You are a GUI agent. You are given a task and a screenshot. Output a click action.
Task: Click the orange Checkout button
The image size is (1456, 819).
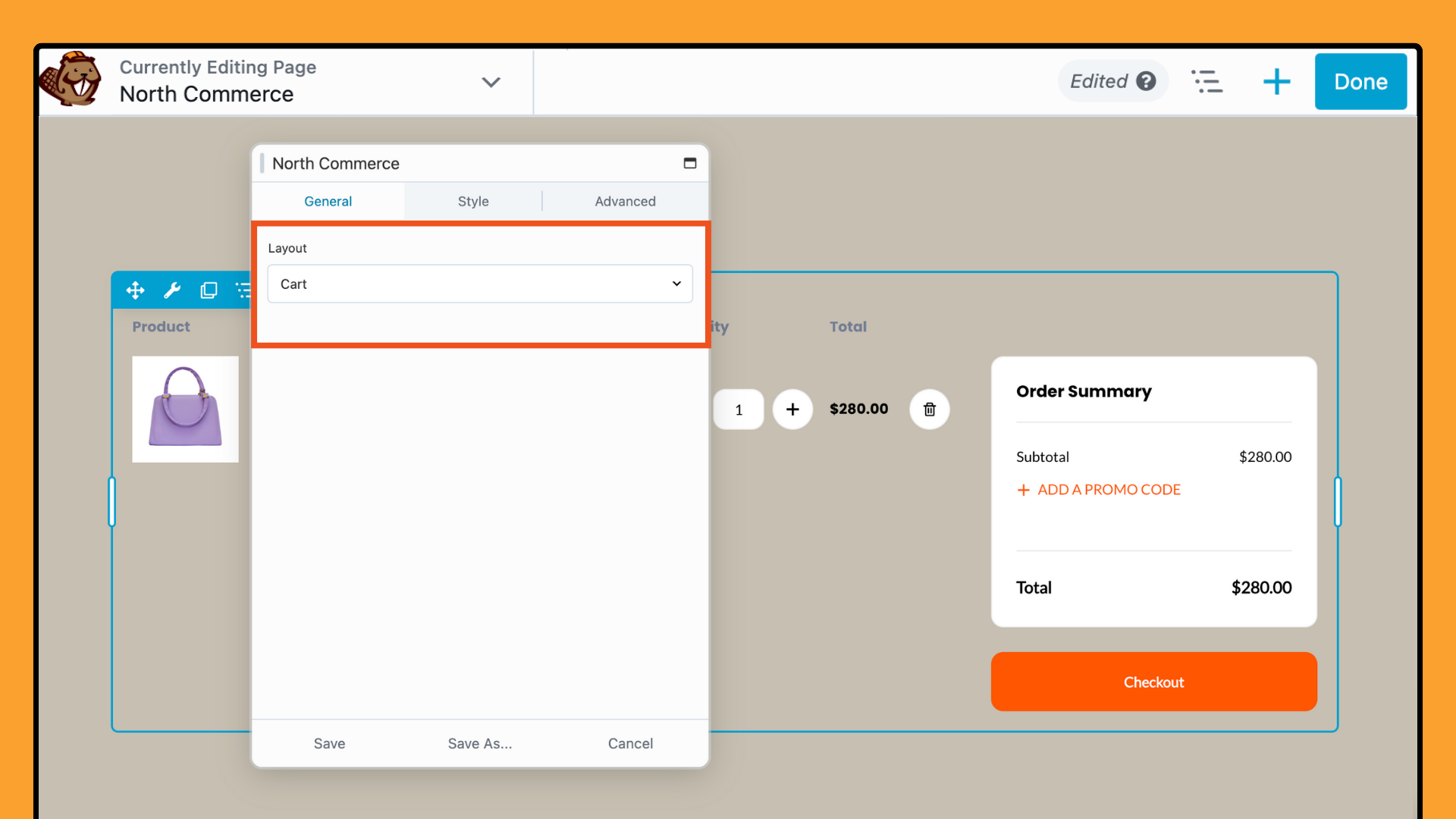point(1153,682)
